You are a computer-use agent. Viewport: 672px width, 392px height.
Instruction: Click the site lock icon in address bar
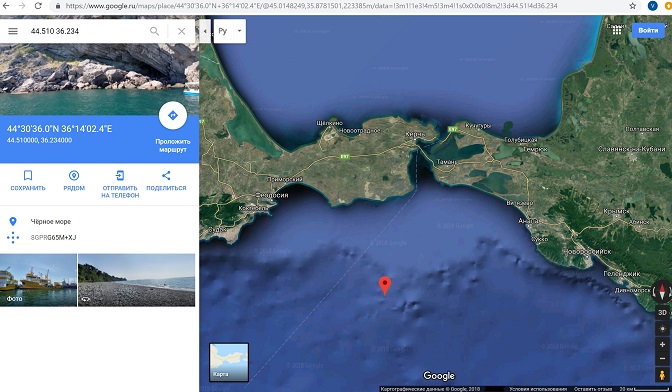click(58, 6)
